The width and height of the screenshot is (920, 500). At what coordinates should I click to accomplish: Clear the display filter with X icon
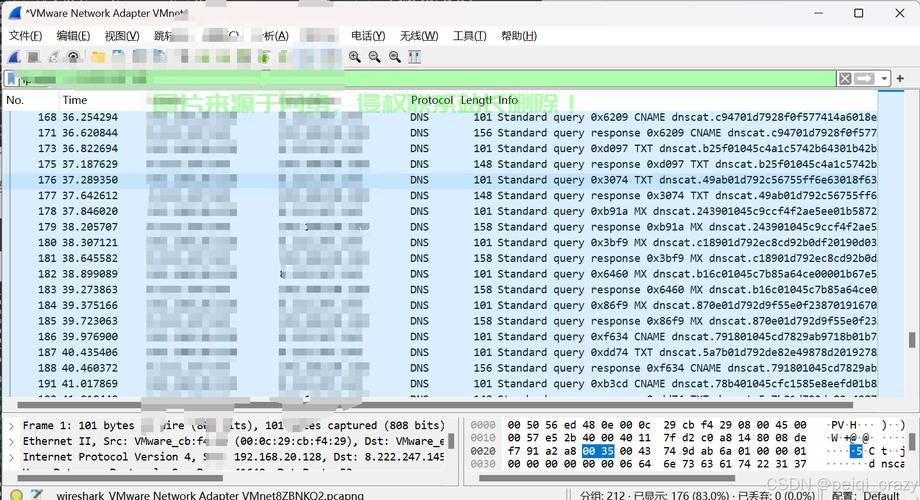845,78
